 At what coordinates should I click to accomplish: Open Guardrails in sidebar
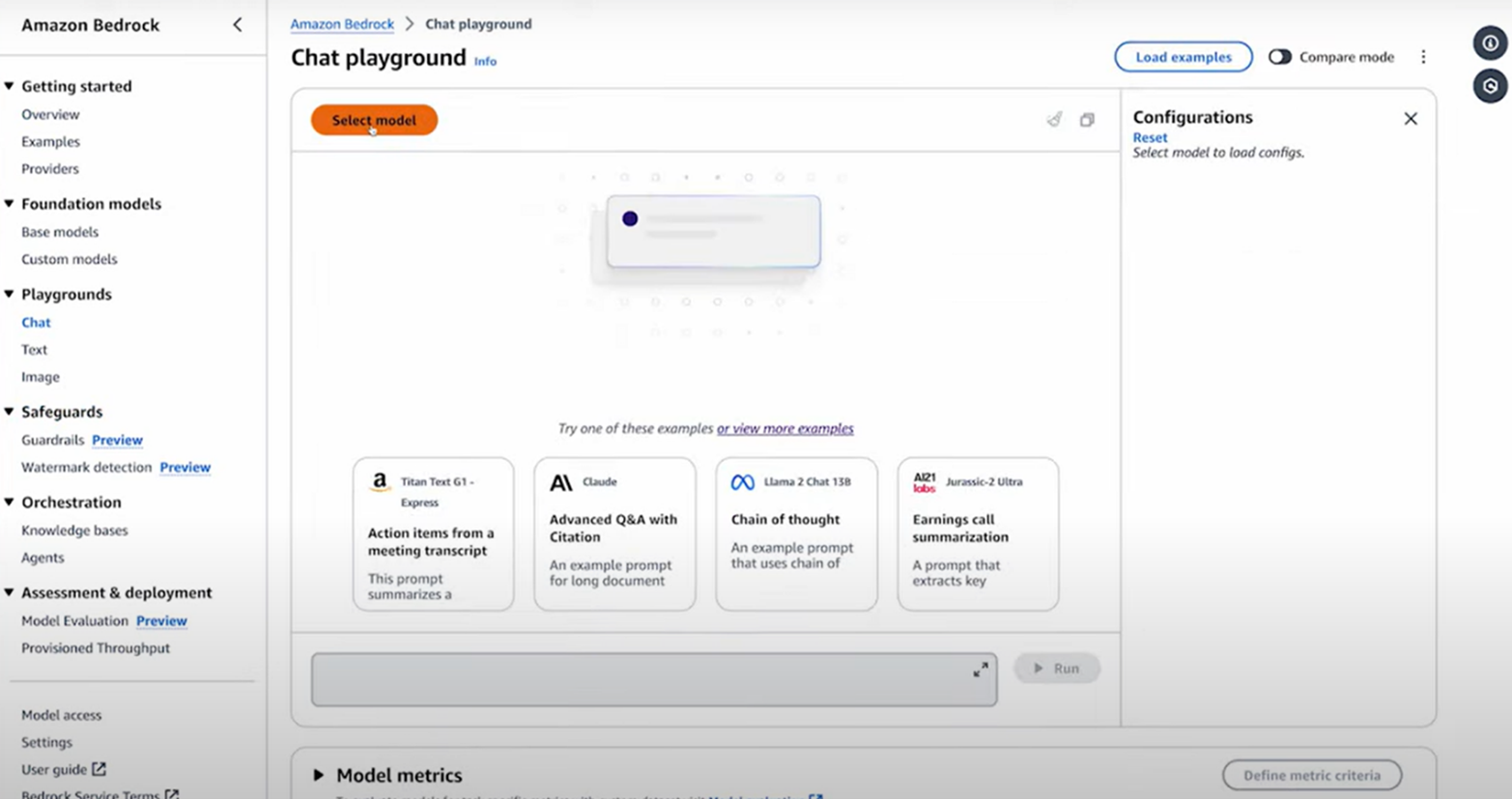pos(53,440)
